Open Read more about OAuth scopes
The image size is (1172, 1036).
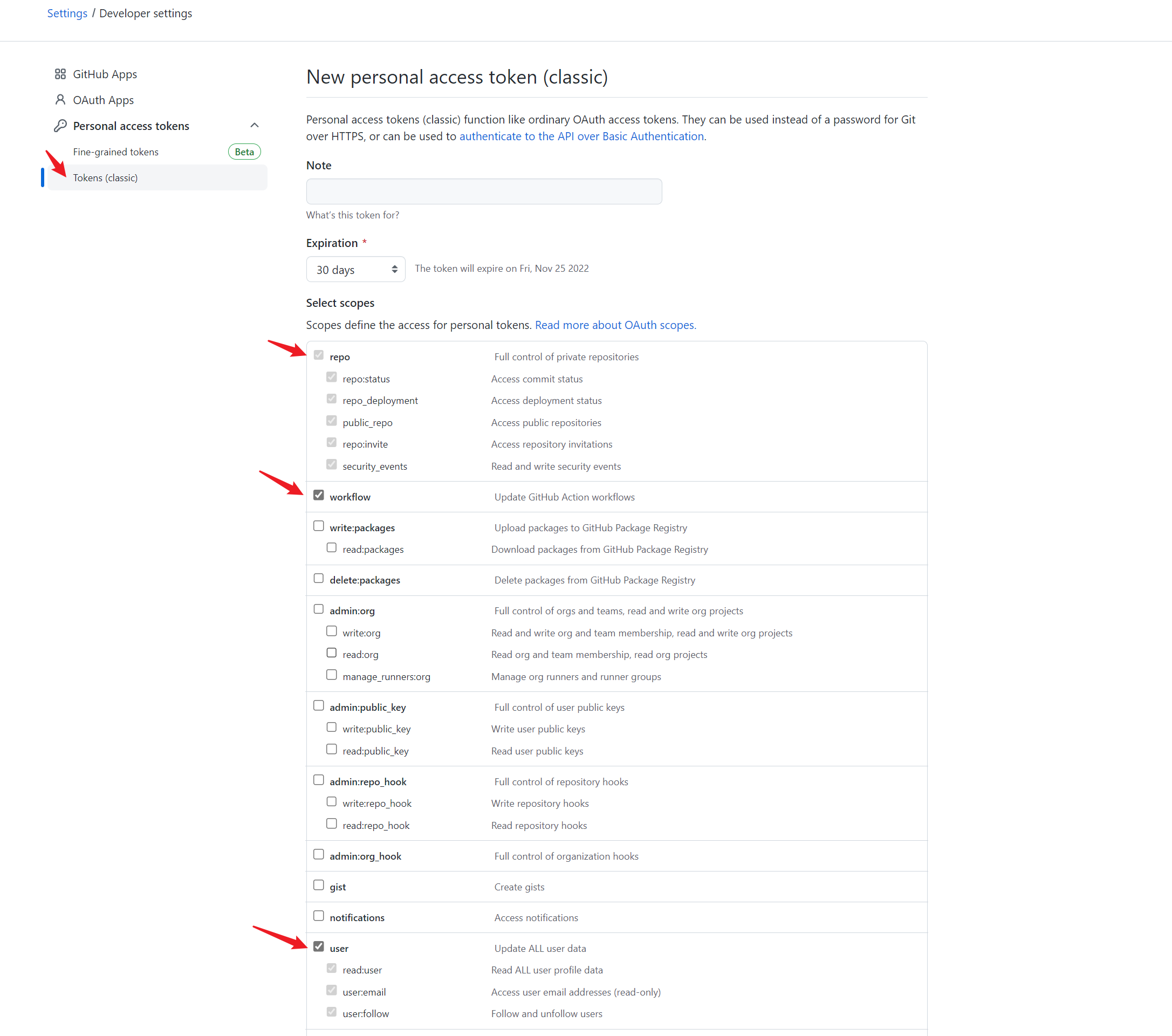(615, 325)
